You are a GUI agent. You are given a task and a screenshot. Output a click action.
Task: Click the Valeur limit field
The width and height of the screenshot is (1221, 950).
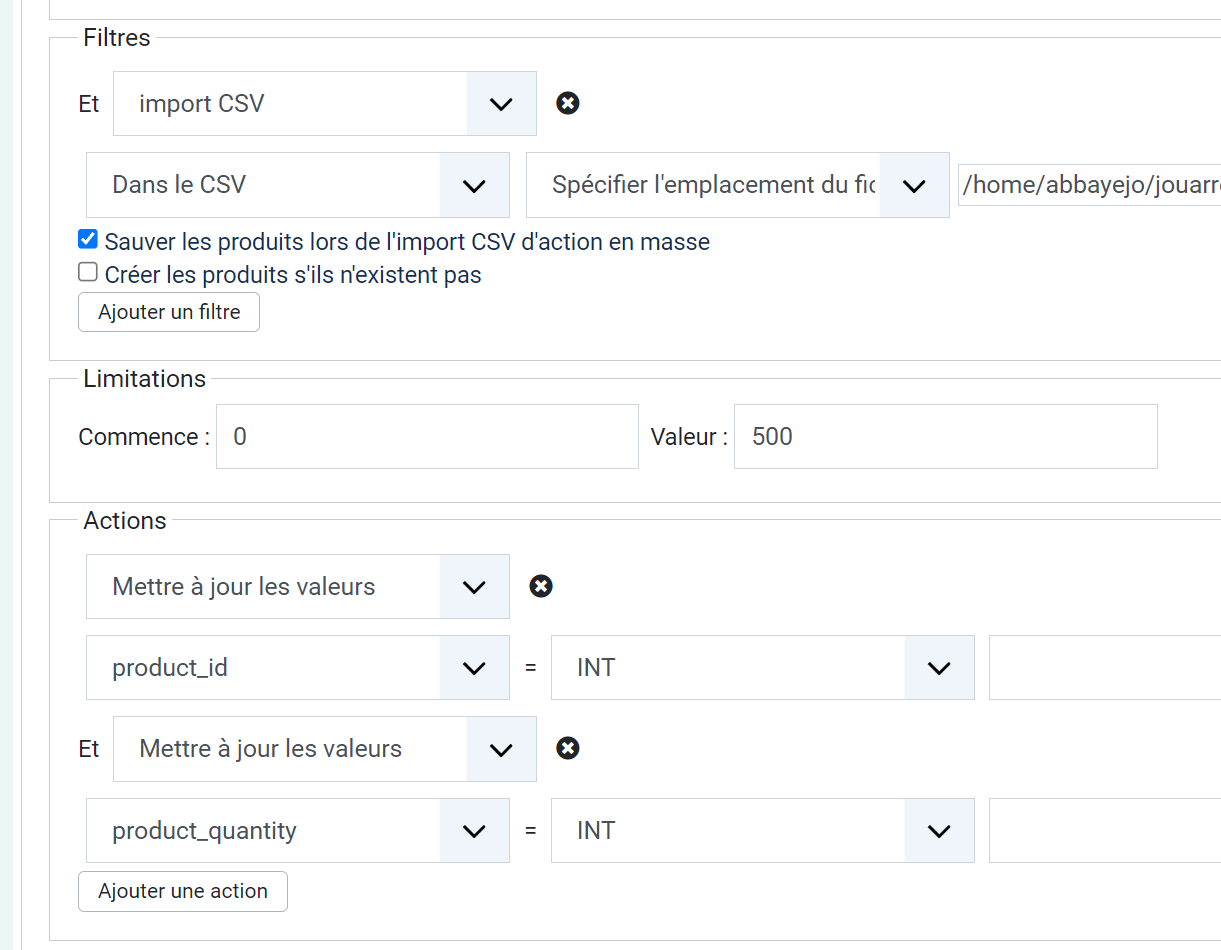(945, 437)
